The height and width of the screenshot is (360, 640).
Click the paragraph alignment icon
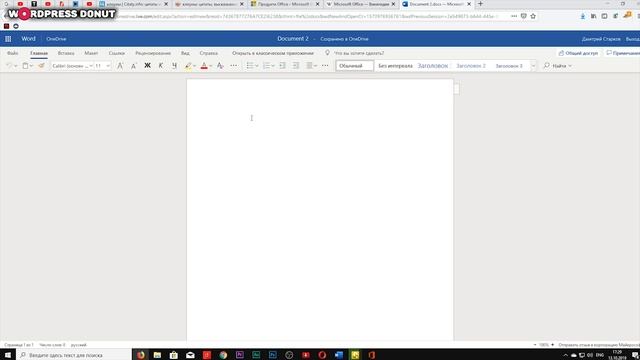coord(309,66)
